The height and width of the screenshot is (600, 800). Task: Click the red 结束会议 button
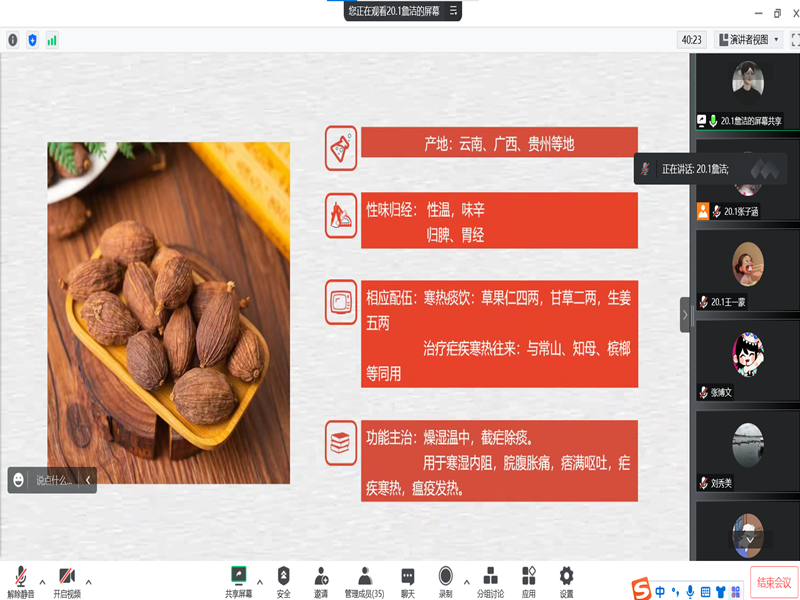[x=774, y=582]
